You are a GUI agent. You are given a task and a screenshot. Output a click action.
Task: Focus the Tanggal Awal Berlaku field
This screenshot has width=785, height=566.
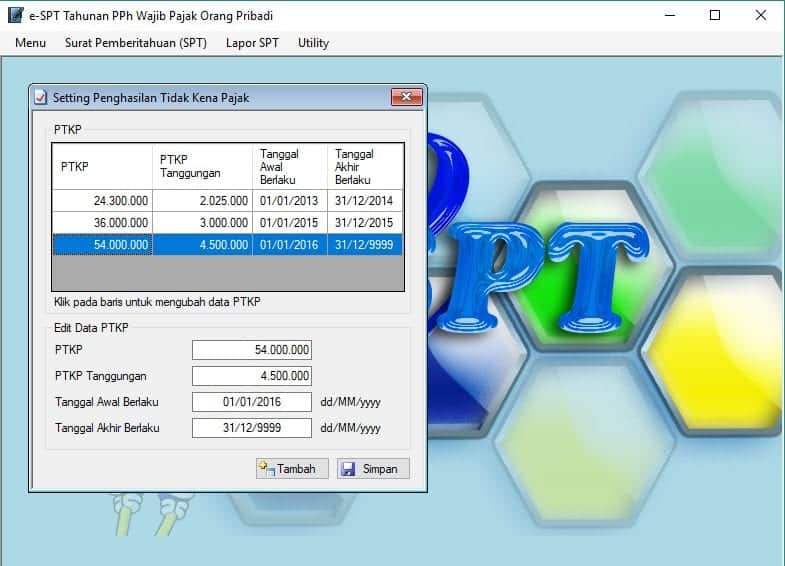tap(252, 402)
